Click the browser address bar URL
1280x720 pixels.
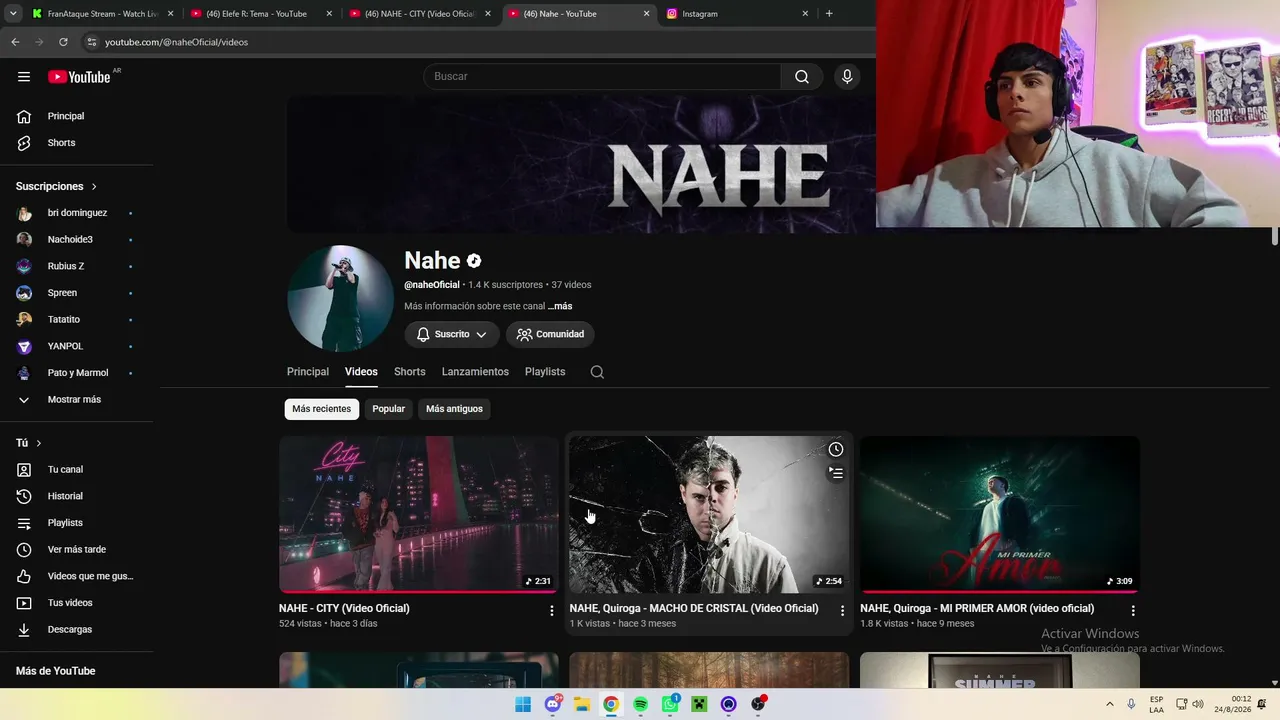[177, 42]
